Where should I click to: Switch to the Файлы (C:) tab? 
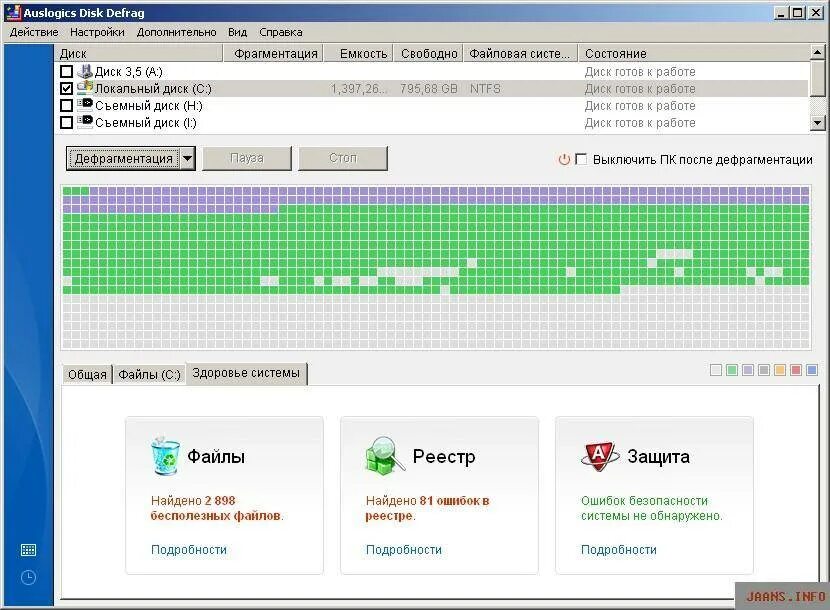[x=149, y=374]
